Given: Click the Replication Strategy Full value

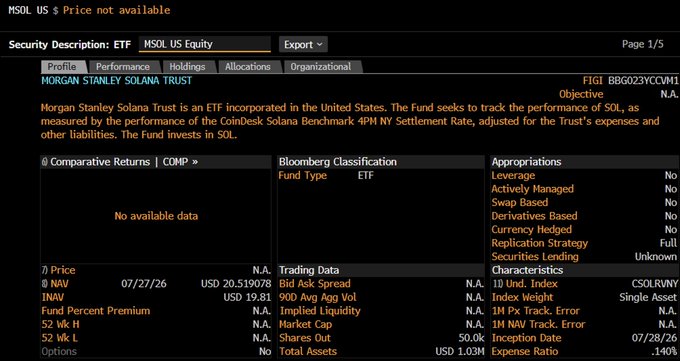Looking at the screenshot, I should pyautogui.click(x=668, y=243).
